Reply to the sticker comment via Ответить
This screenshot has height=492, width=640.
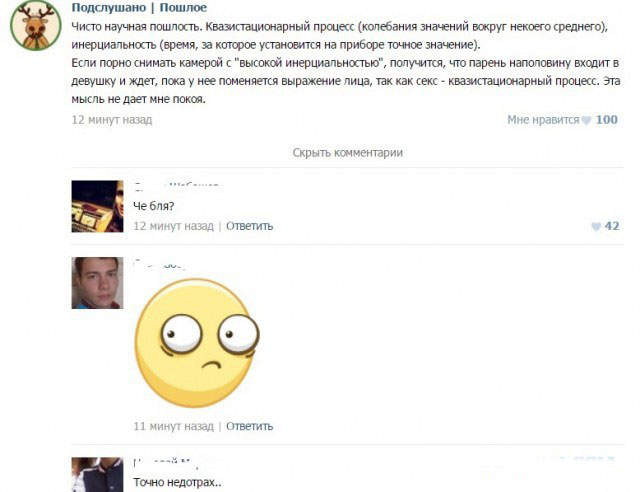point(249,426)
